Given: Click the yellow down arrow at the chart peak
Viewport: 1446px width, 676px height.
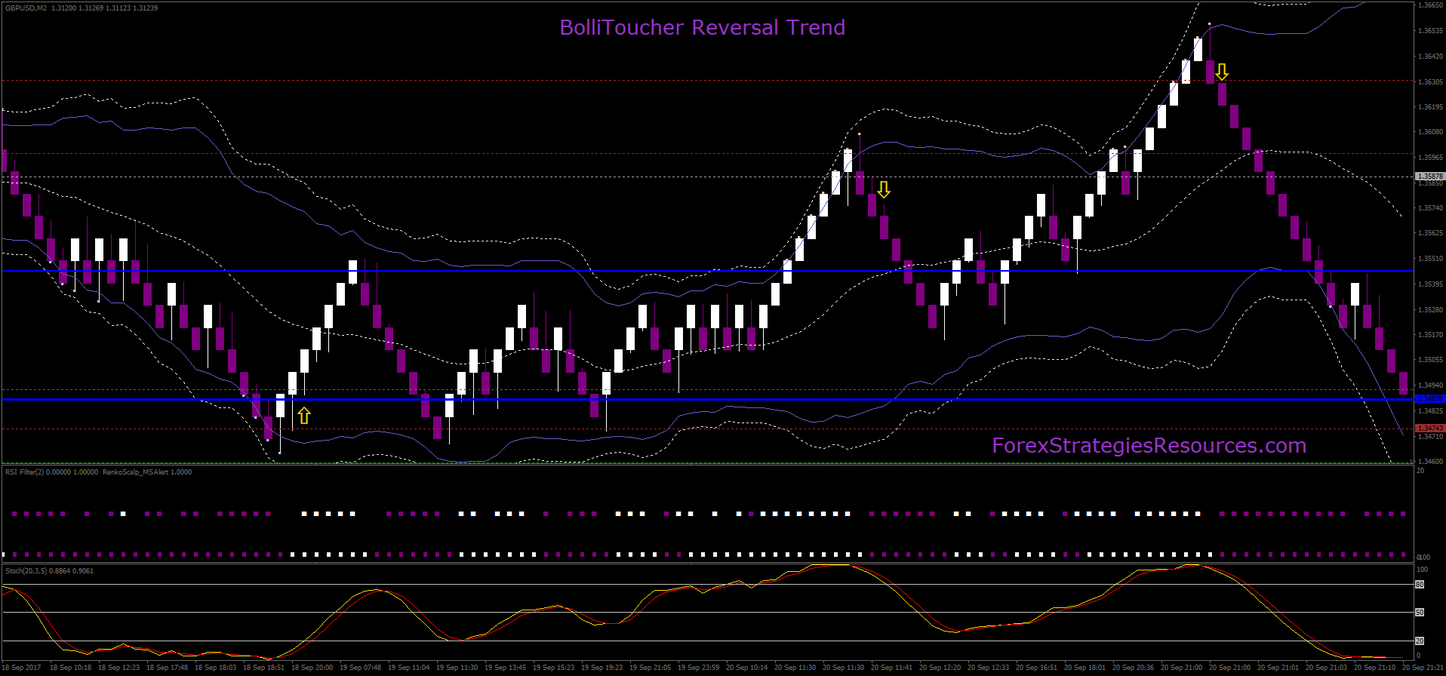Looking at the screenshot, I should click(x=1222, y=71).
